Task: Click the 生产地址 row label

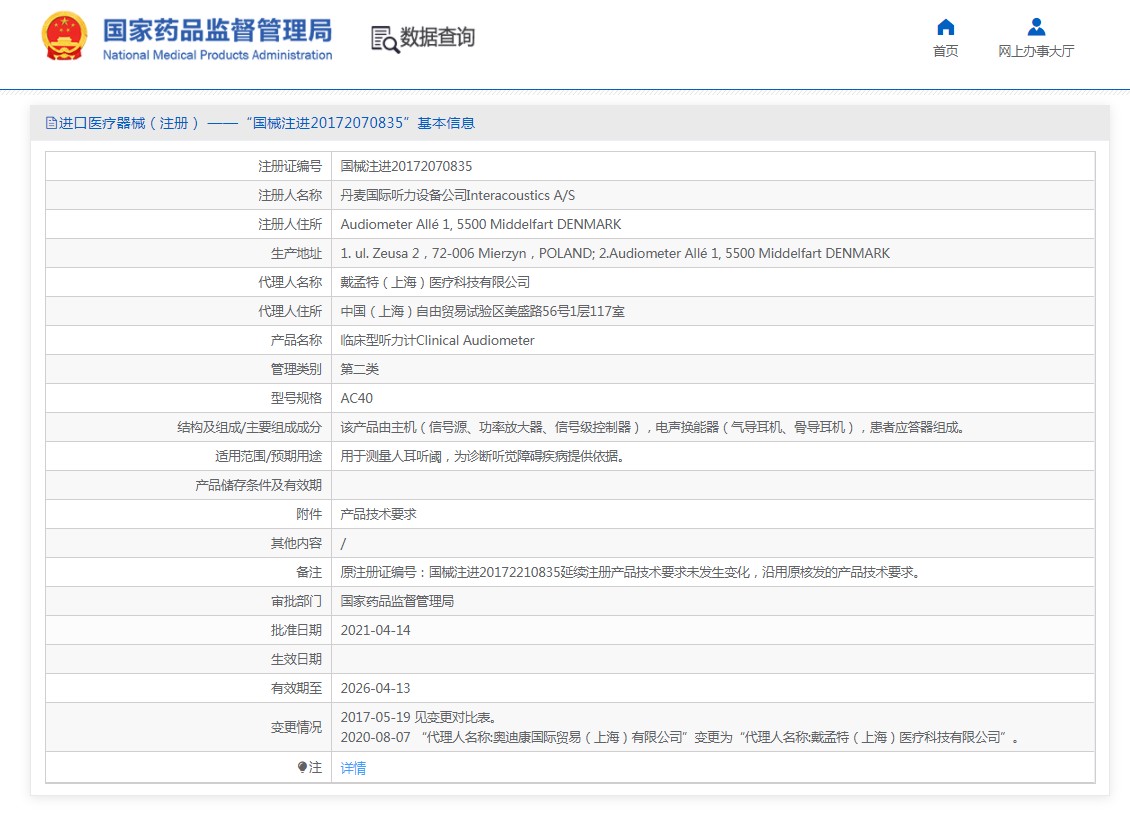Action: [296, 253]
